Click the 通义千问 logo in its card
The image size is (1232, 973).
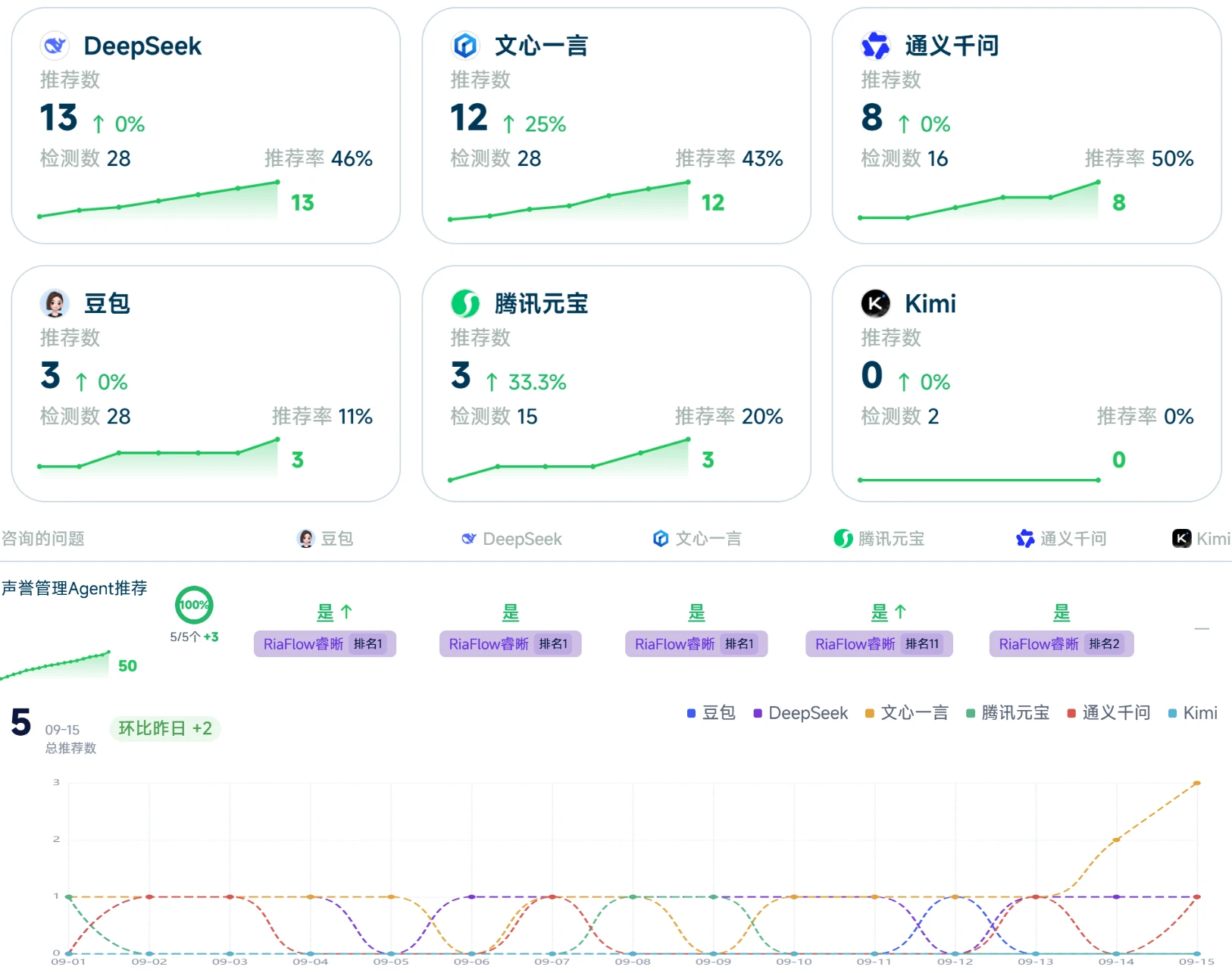pyautogui.click(x=876, y=46)
